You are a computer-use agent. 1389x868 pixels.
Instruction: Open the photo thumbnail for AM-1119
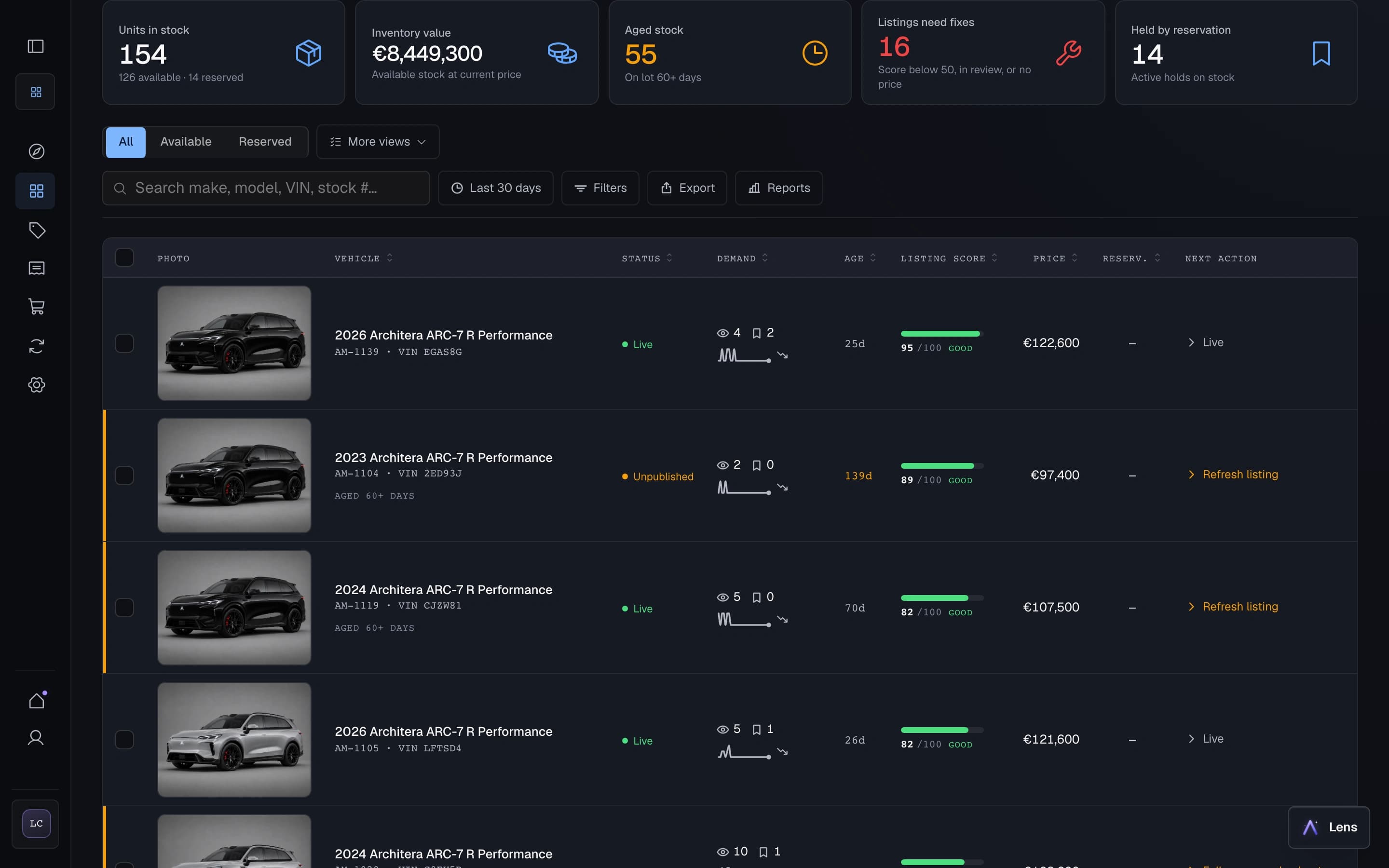[234, 608]
